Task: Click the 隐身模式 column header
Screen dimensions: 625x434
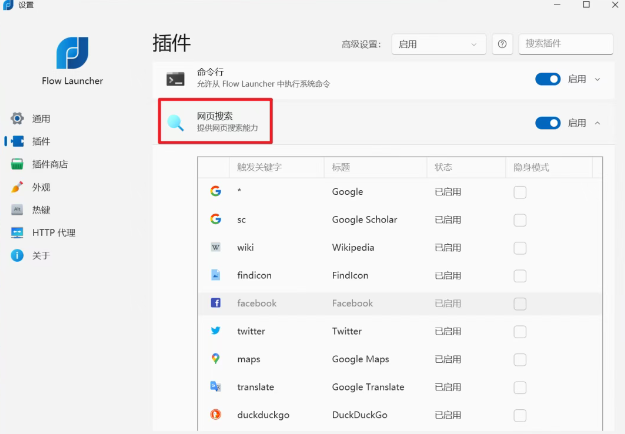Action: click(549, 167)
